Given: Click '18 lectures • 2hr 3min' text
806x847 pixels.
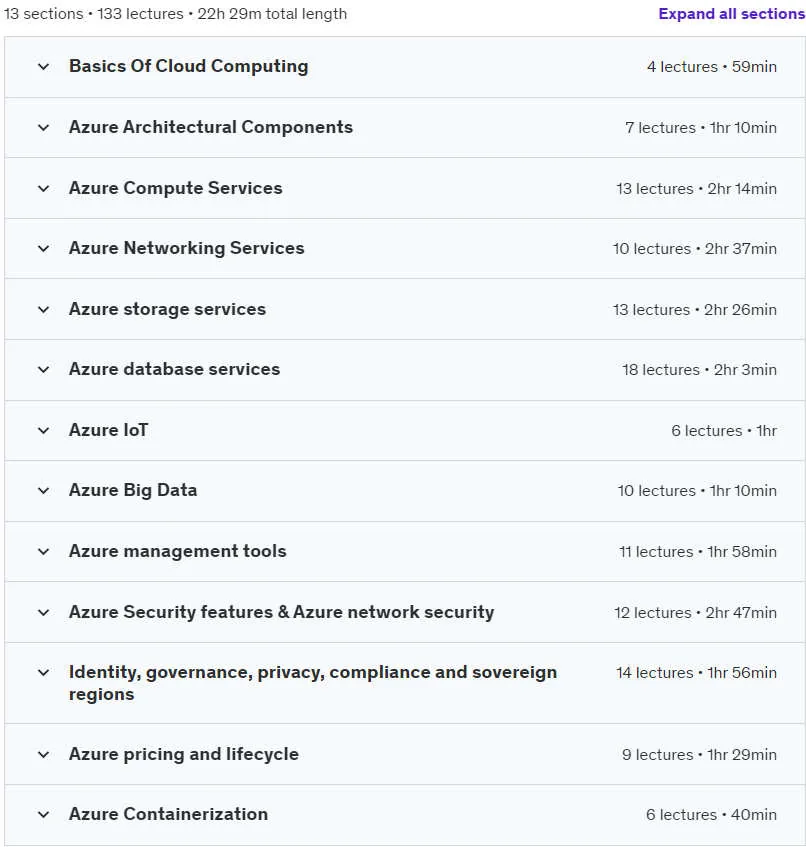Looking at the screenshot, I should [x=700, y=370].
